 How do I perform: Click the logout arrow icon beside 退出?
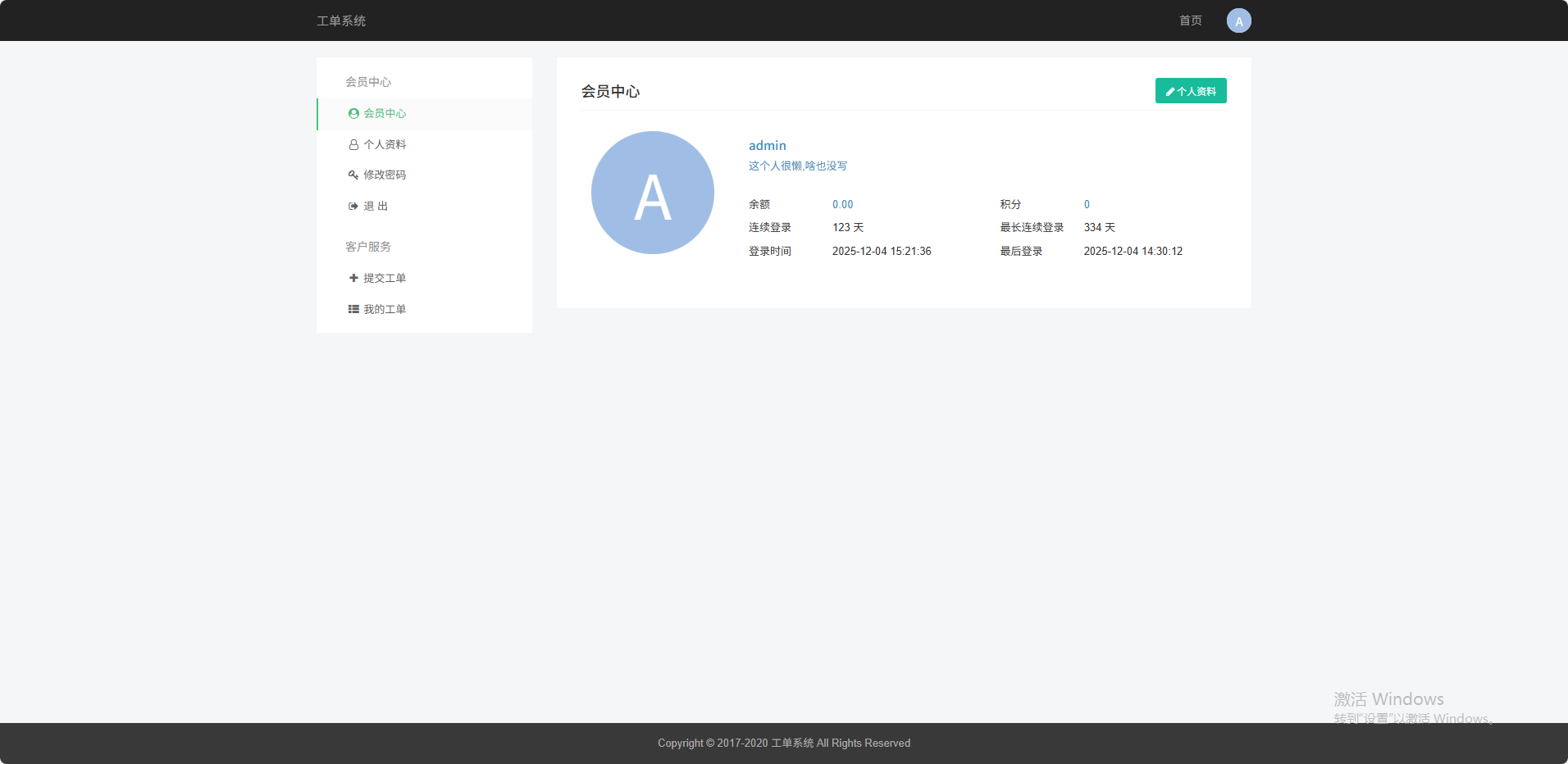(353, 207)
